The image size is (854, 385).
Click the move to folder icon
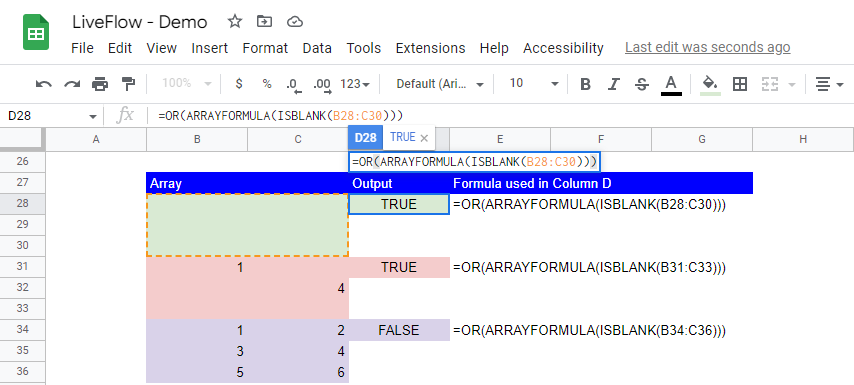[x=264, y=22]
